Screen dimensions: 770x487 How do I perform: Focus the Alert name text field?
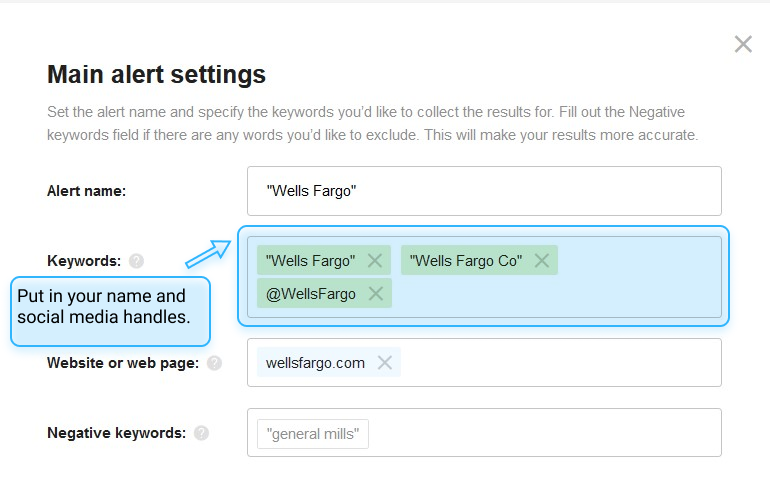click(x=484, y=191)
